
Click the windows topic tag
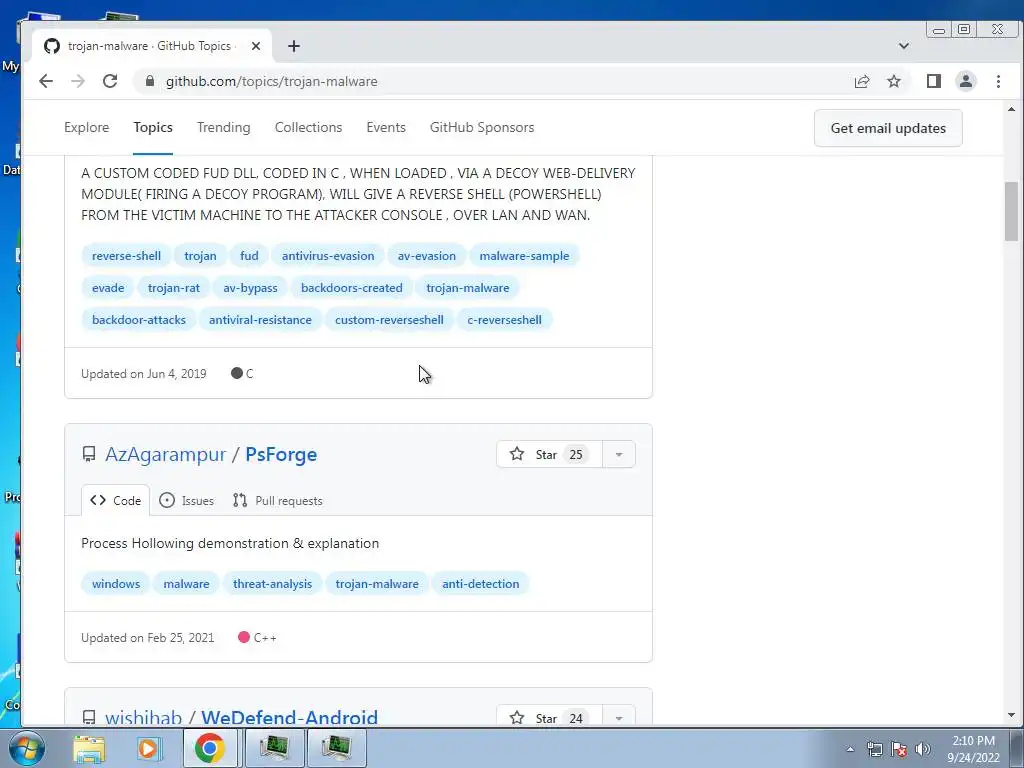coord(116,583)
